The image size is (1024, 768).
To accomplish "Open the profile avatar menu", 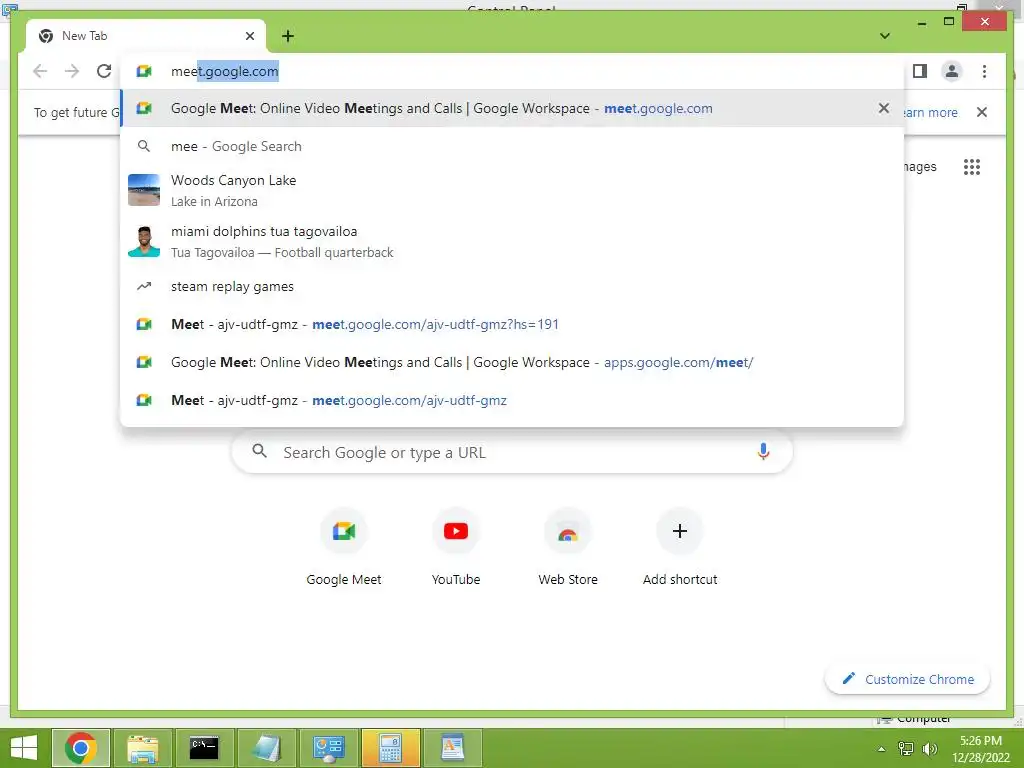I will [952, 71].
